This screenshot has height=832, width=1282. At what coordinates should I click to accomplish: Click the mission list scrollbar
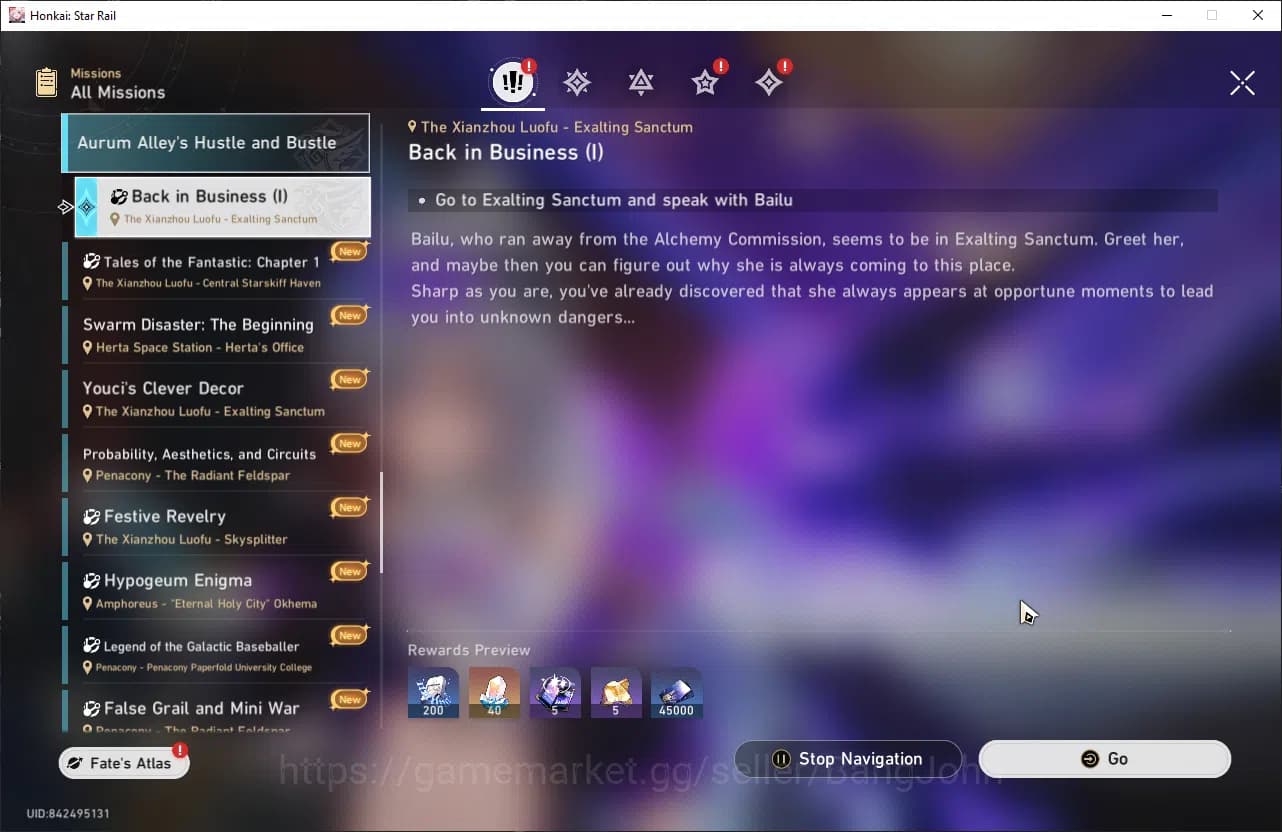point(381,520)
